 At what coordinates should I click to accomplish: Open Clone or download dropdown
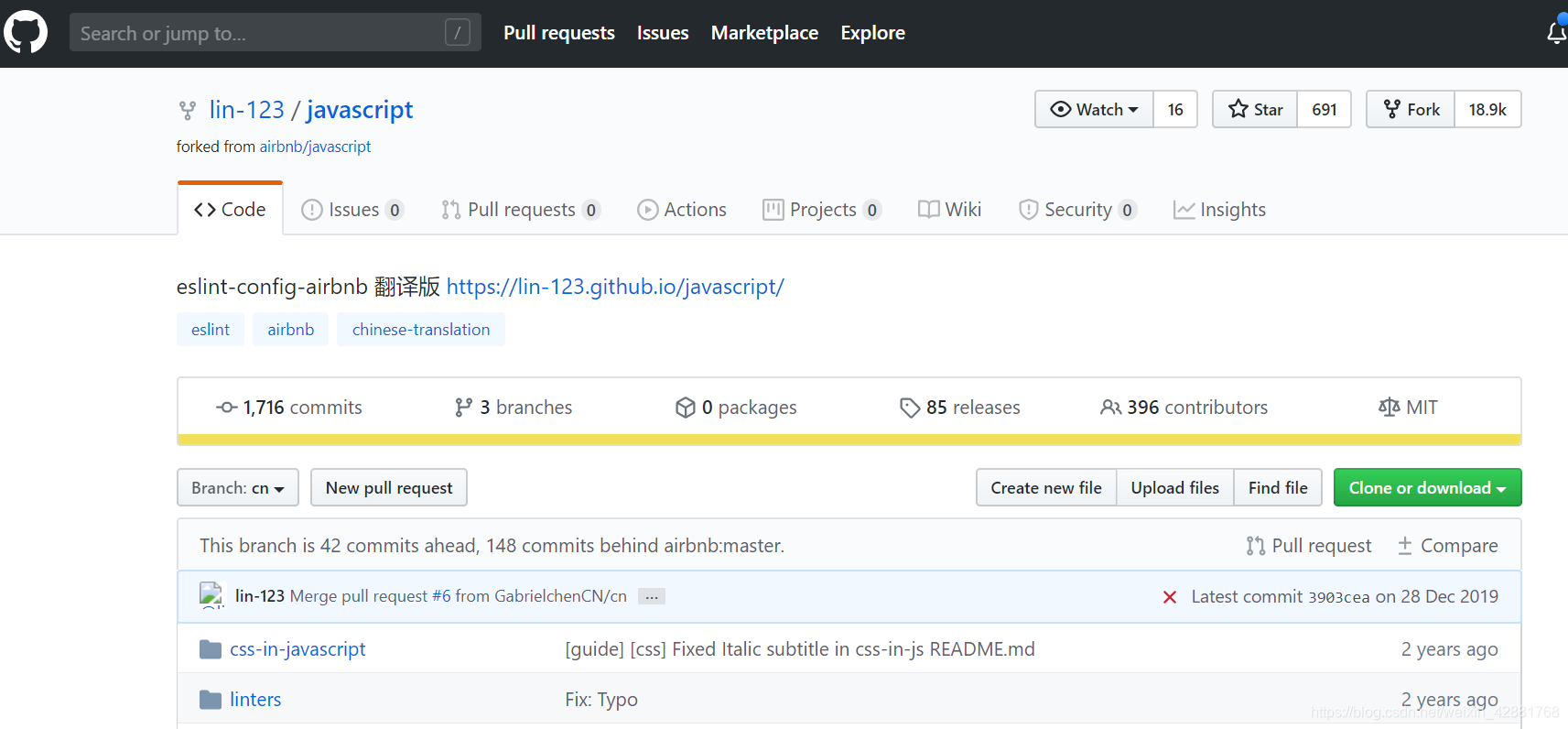[1427, 488]
